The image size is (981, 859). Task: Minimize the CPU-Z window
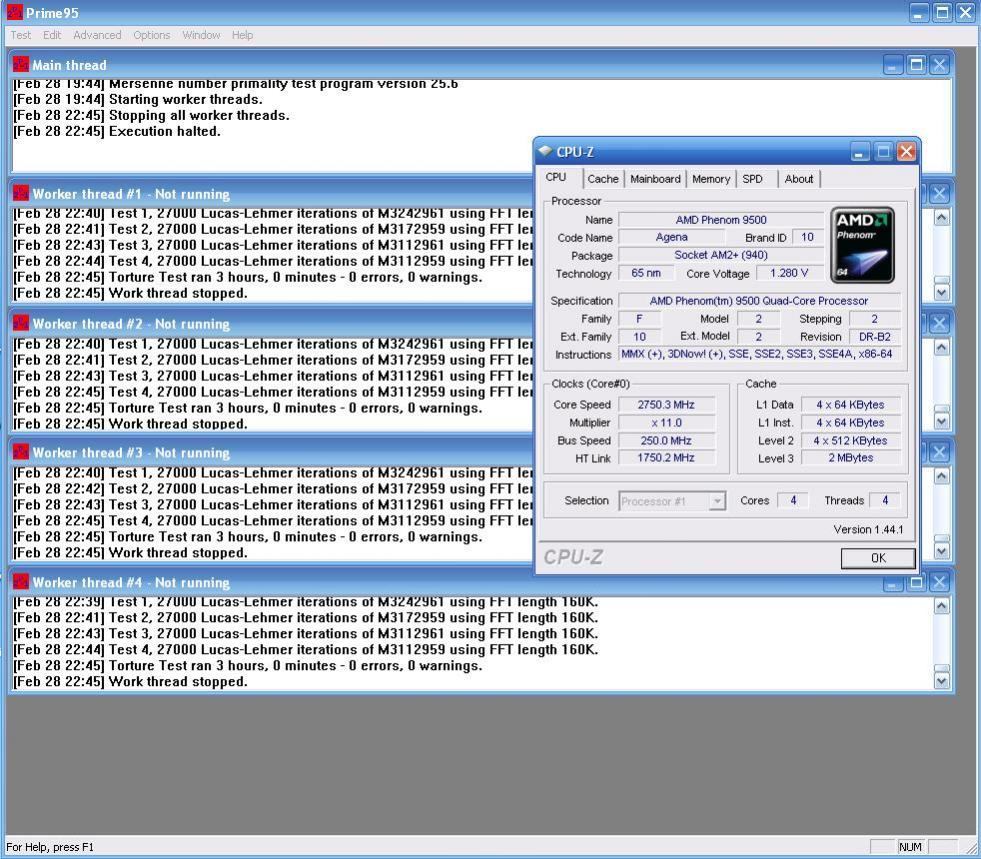point(860,151)
